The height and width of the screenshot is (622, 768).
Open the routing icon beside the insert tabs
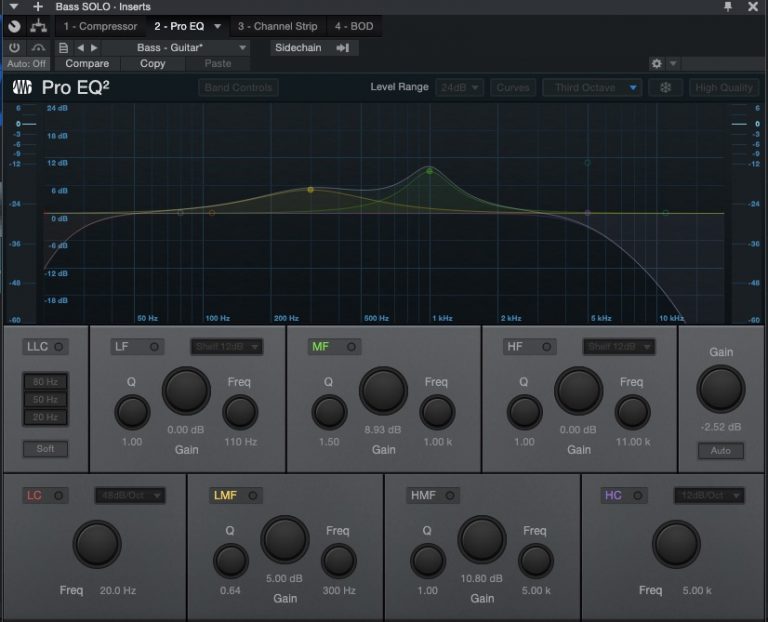tap(38, 26)
